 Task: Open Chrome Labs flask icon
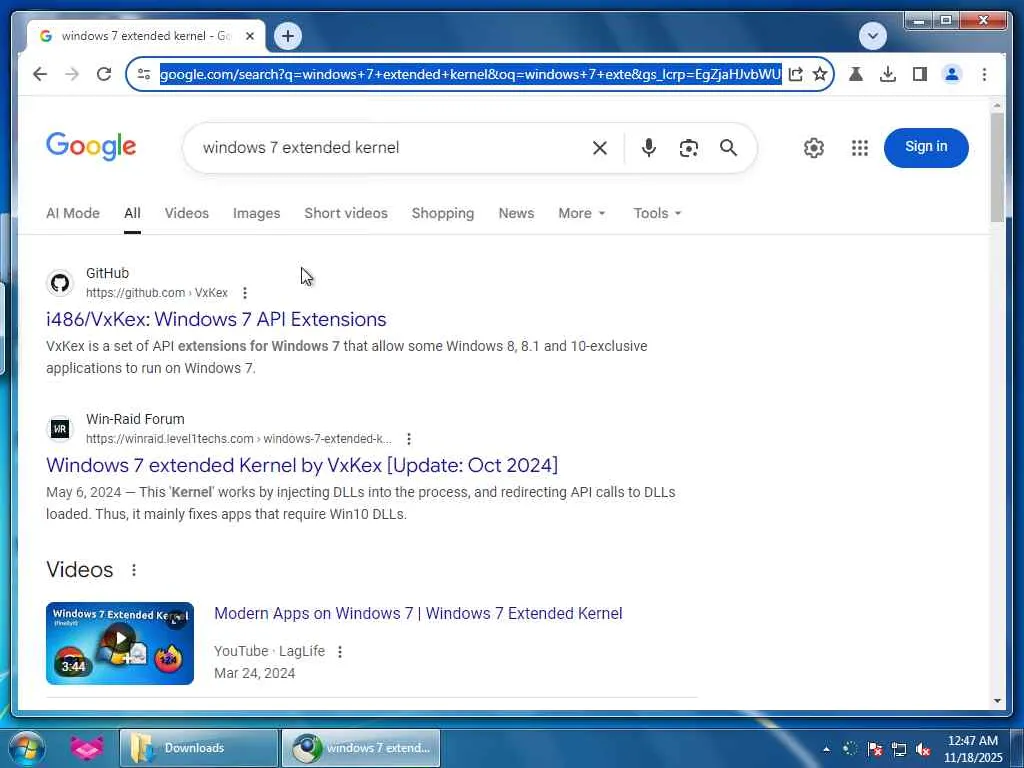[856, 74]
